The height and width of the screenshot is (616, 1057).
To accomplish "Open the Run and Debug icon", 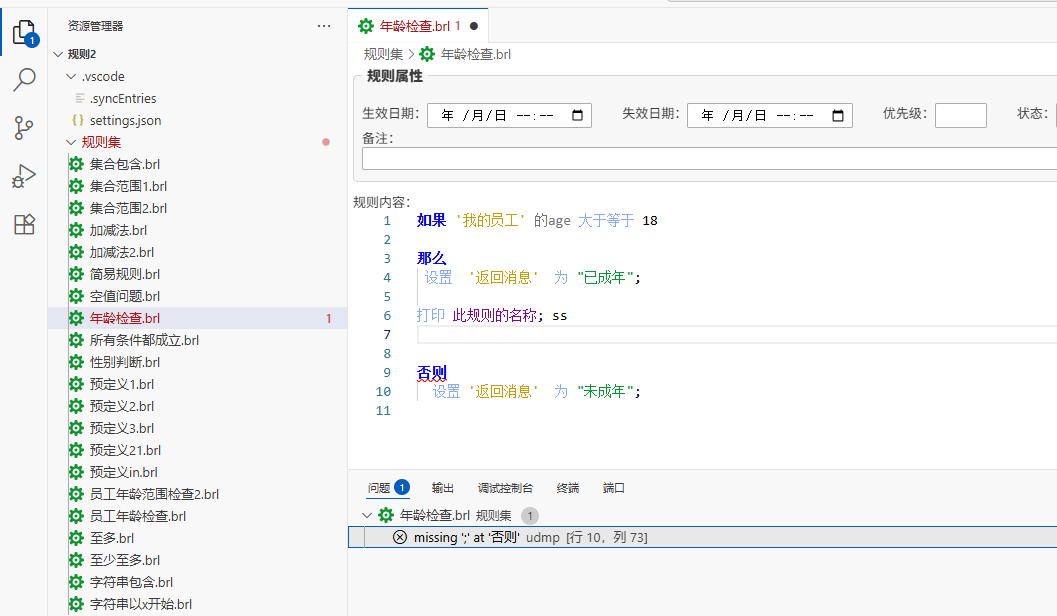I will point(24,176).
